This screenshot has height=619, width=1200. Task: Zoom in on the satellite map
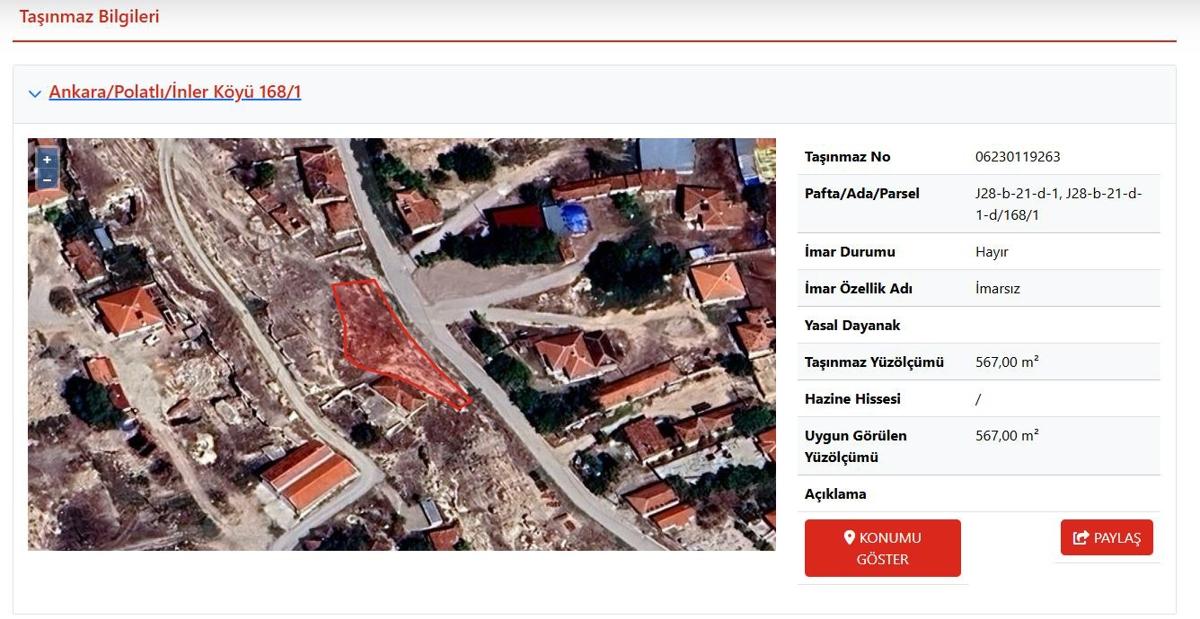(47, 160)
